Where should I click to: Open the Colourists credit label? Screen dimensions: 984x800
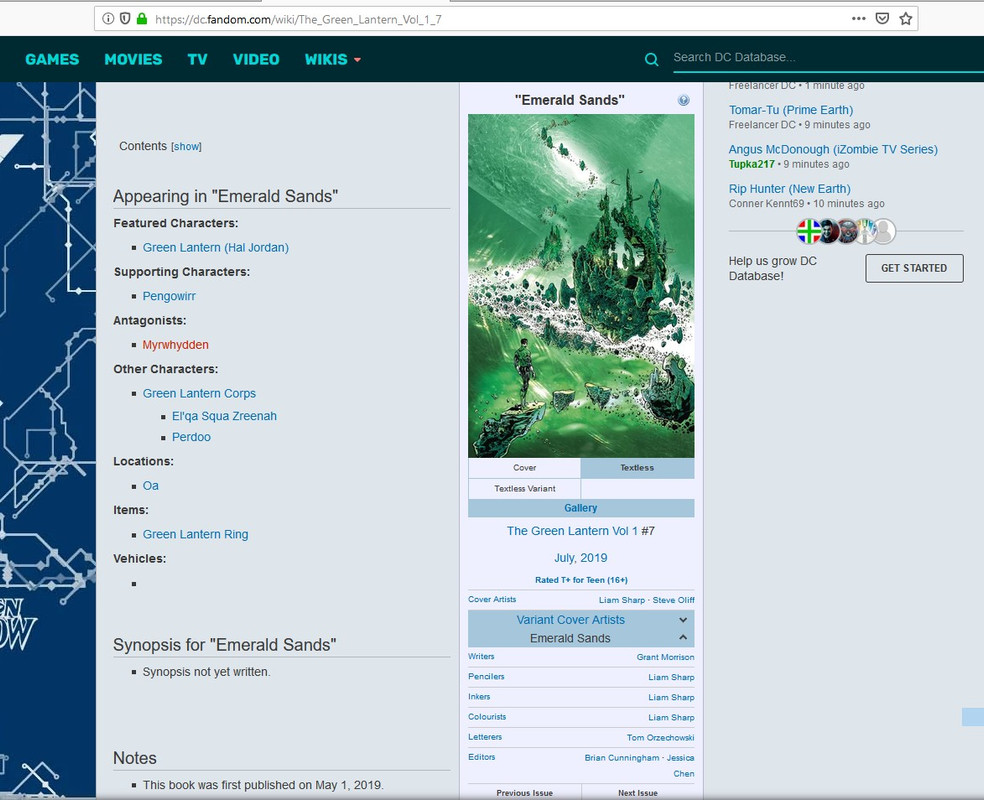tap(487, 717)
